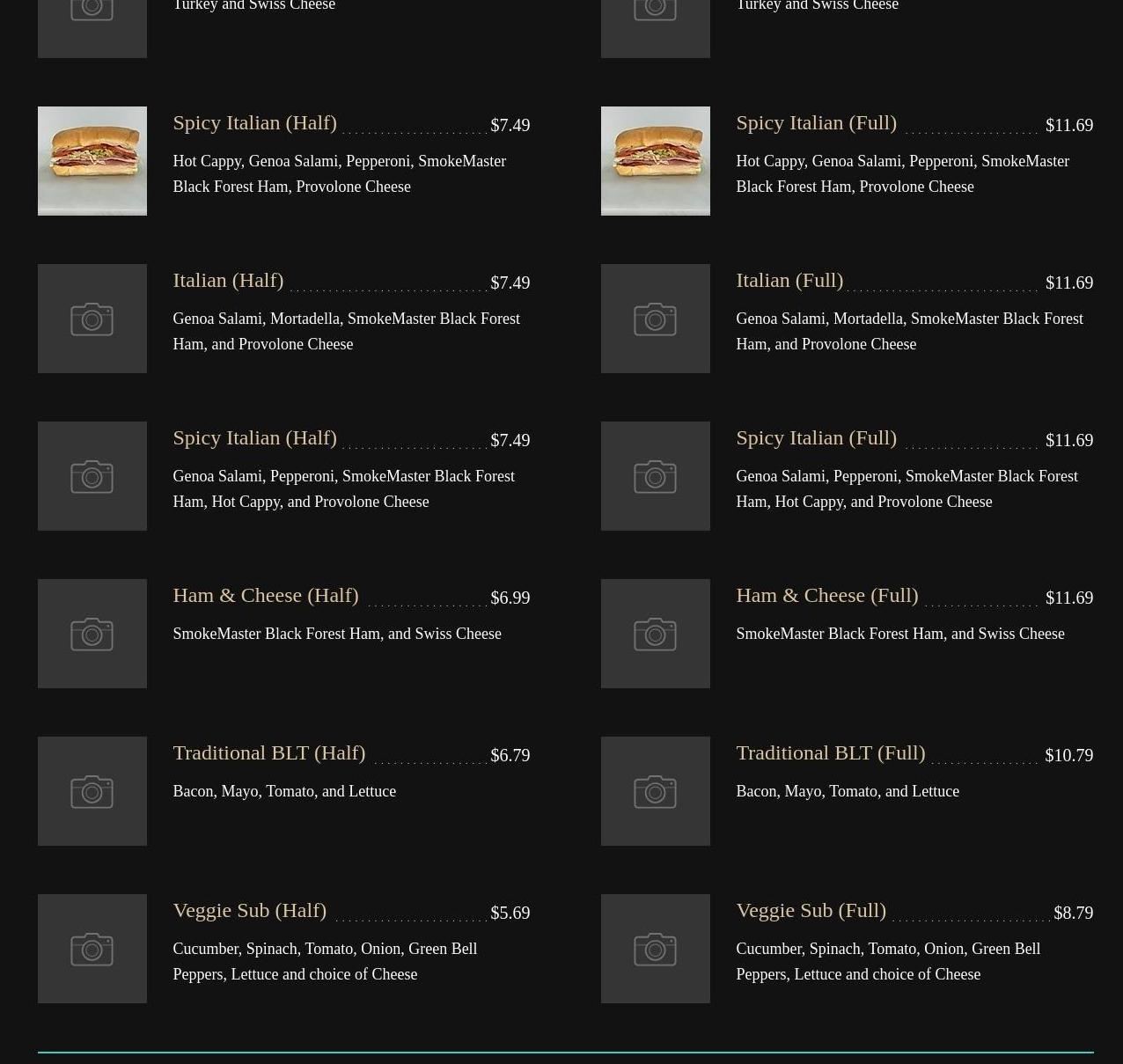Open the Spicy Italian (Half) sandwich photo
1123x1064 pixels.
pos(92,161)
